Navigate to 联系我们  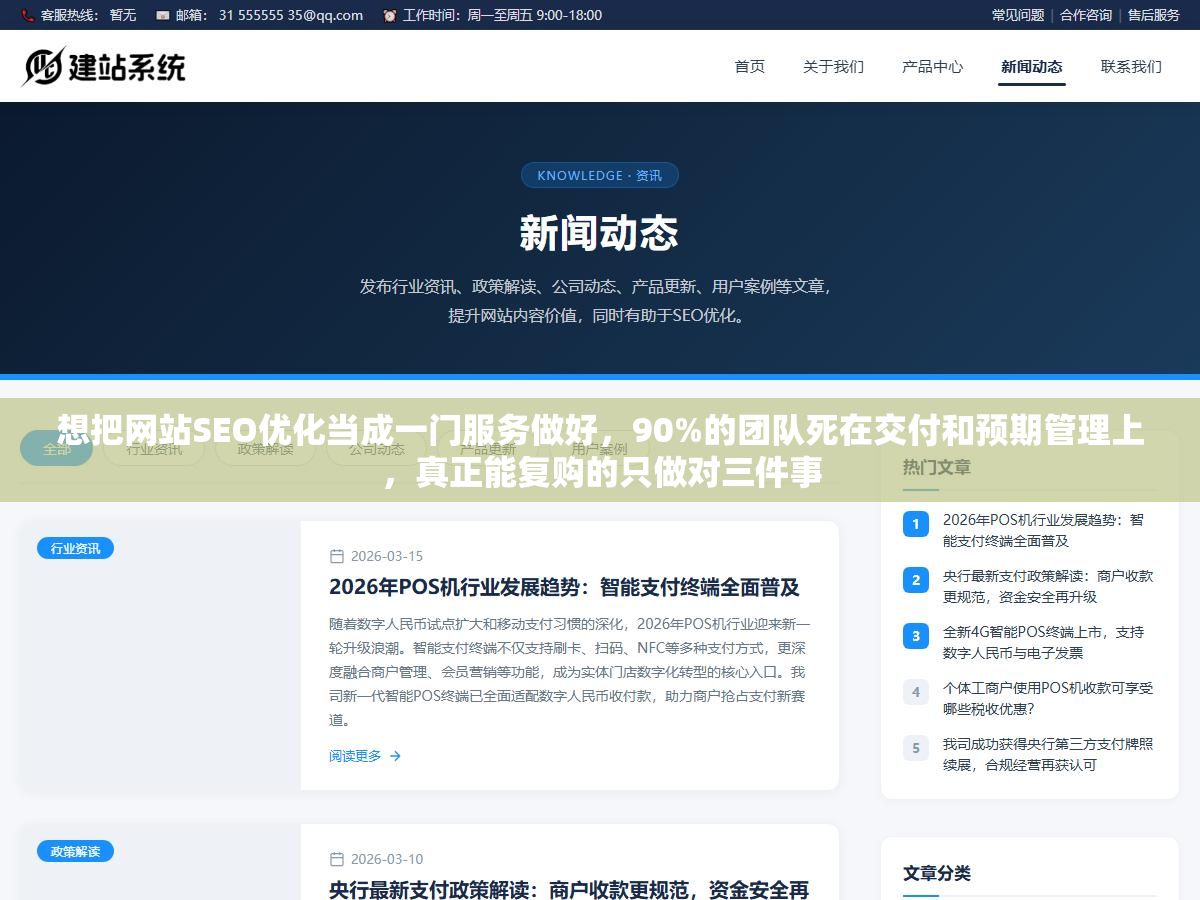pos(1131,66)
